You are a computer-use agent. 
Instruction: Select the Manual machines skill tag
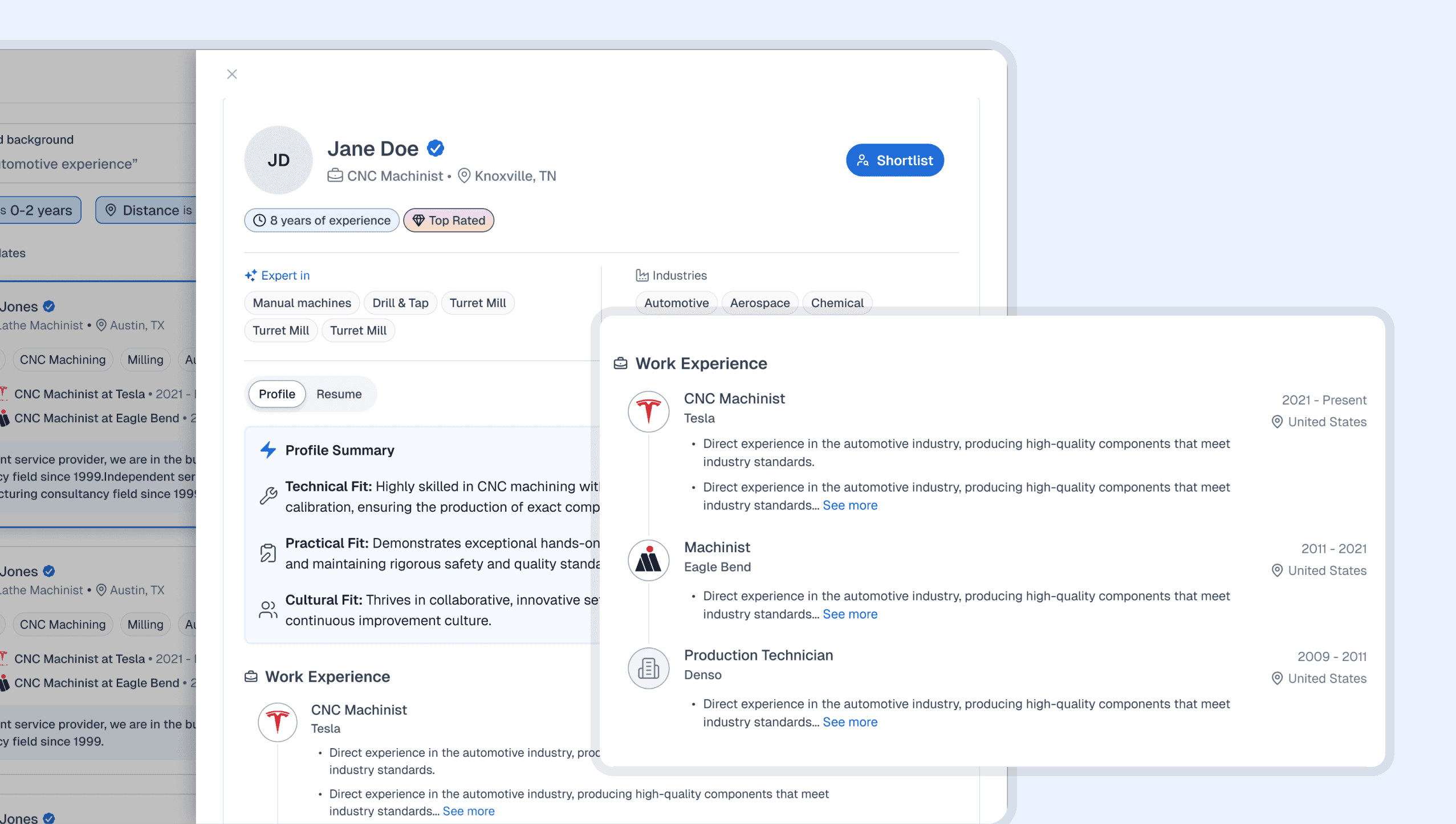[x=302, y=303]
